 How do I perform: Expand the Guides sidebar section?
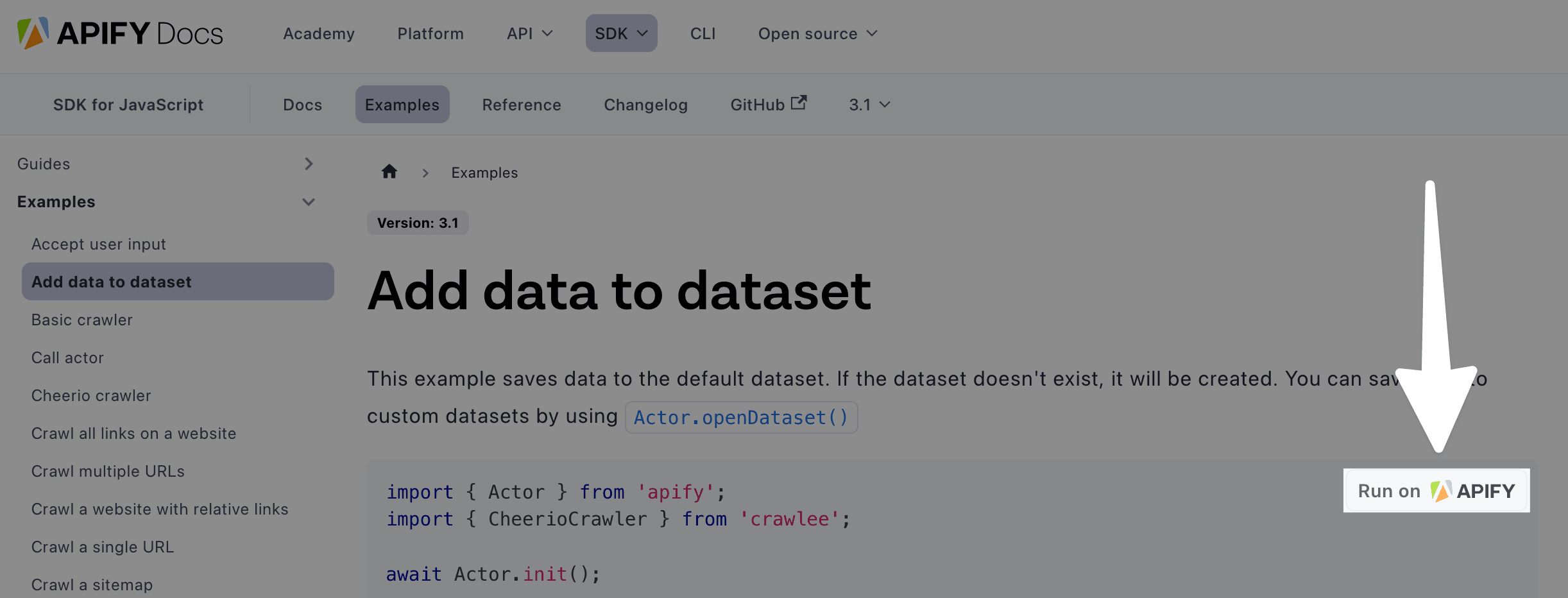coord(309,164)
